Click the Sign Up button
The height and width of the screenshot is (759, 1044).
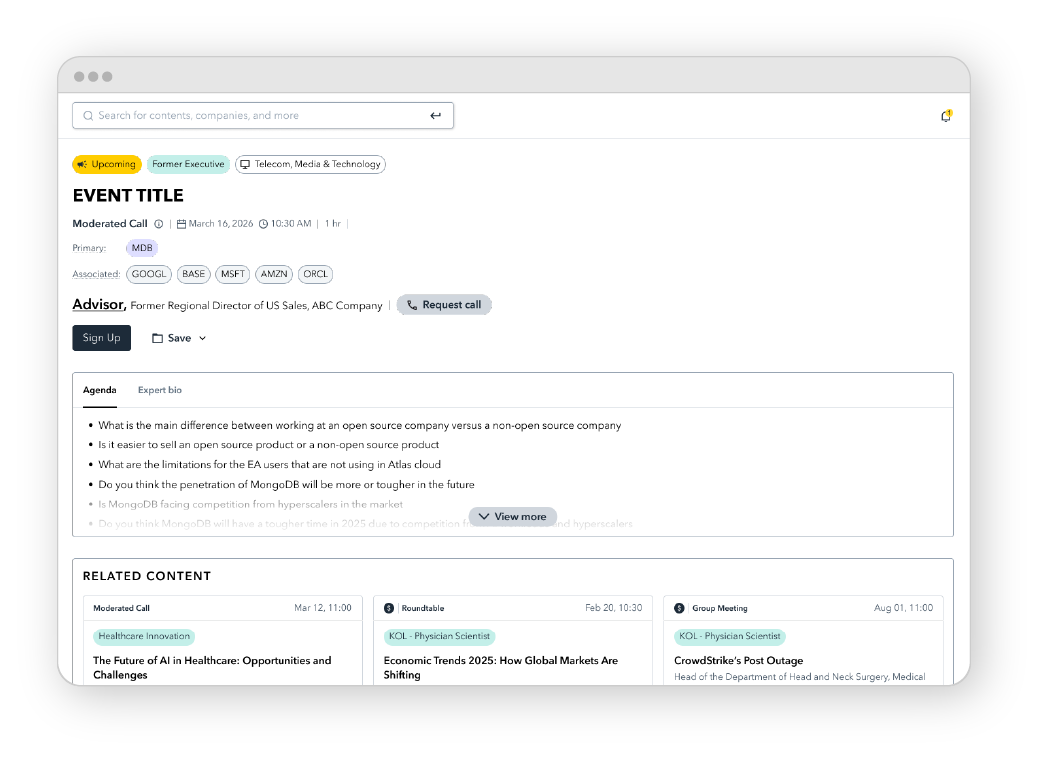(102, 338)
